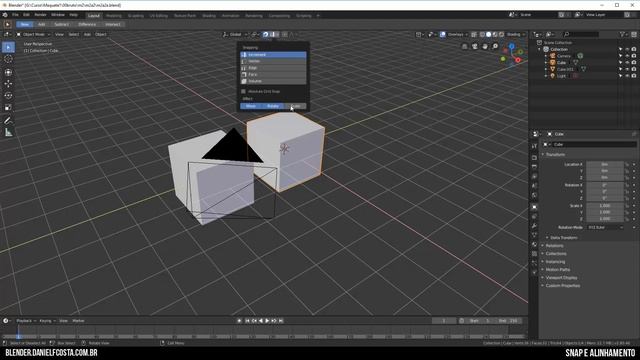This screenshot has width=640, height=360.
Task: Open the Help menu
Action: pyautogui.click(x=73, y=15)
